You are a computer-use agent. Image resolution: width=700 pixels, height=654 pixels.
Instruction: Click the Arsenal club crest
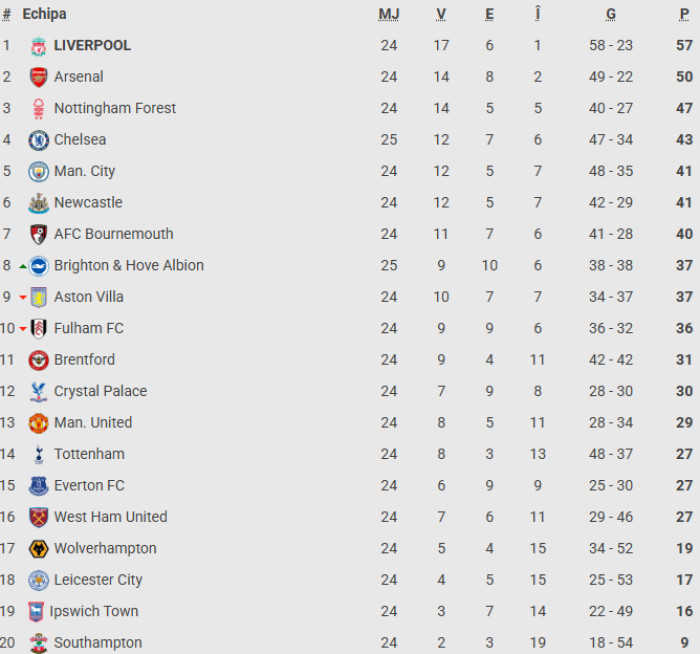pyautogui.click(x=38, y=77)
